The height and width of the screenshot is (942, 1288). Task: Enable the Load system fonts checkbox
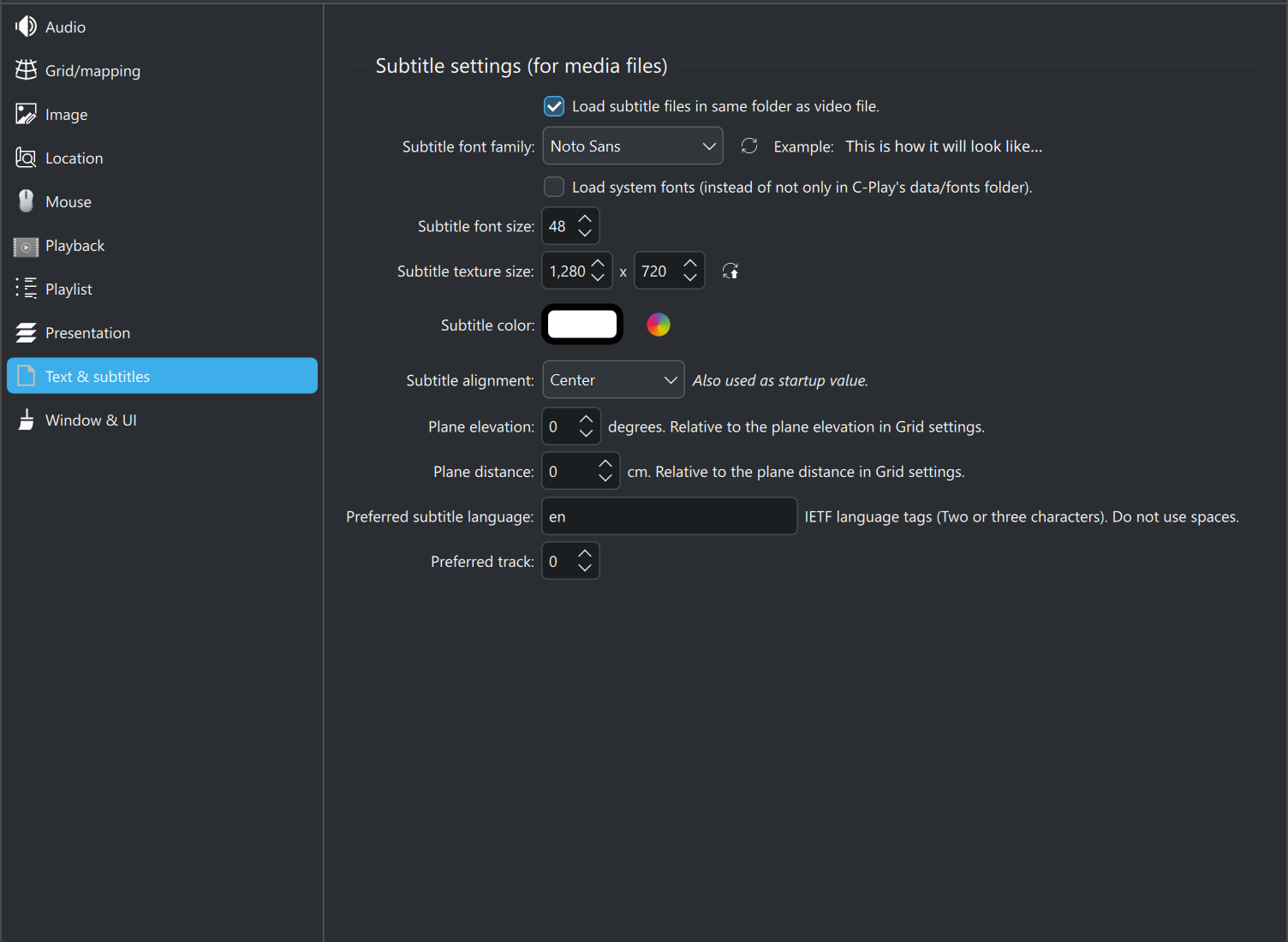[554, 187]
